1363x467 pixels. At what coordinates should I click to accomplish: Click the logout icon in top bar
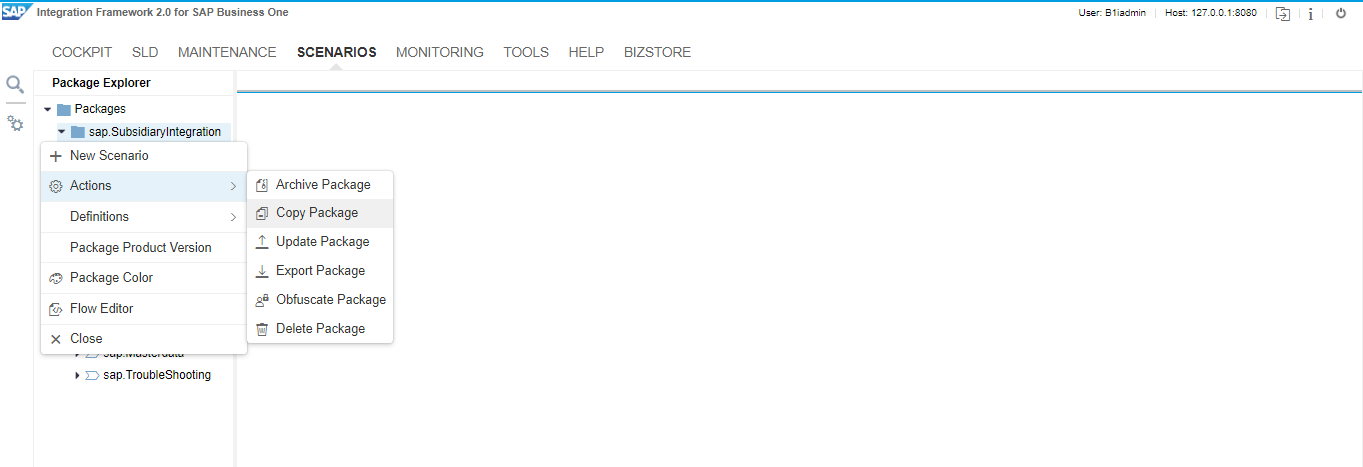(x=1283, y=14)
